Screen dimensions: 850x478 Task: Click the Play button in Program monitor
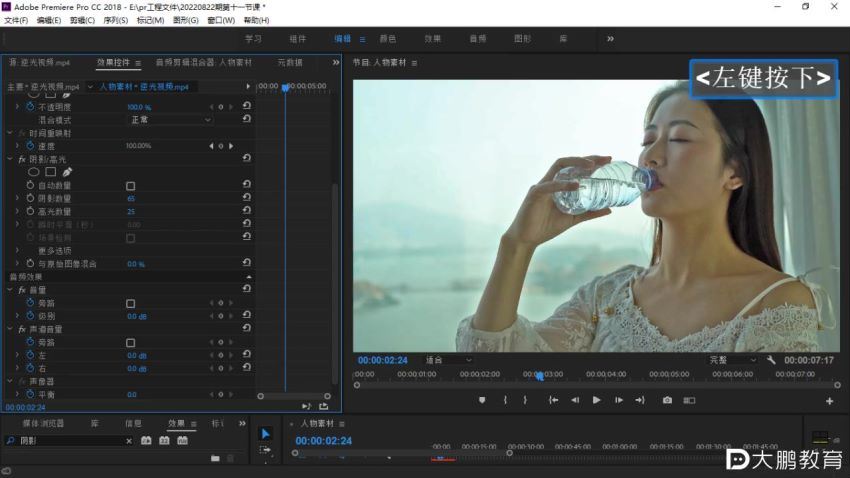[597, 400]
